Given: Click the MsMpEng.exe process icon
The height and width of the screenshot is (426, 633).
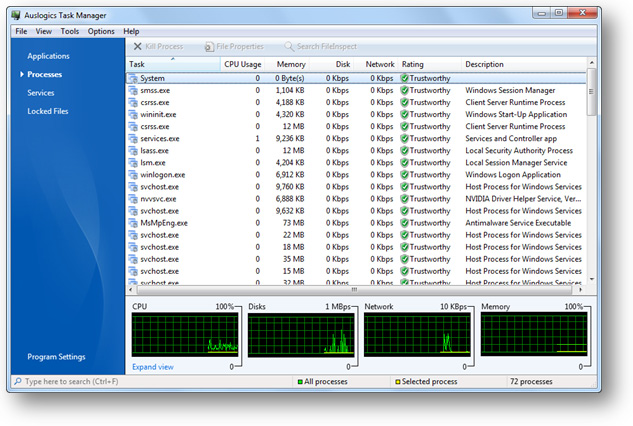Looking at the screenshot, I should click(x=133, y=223).
